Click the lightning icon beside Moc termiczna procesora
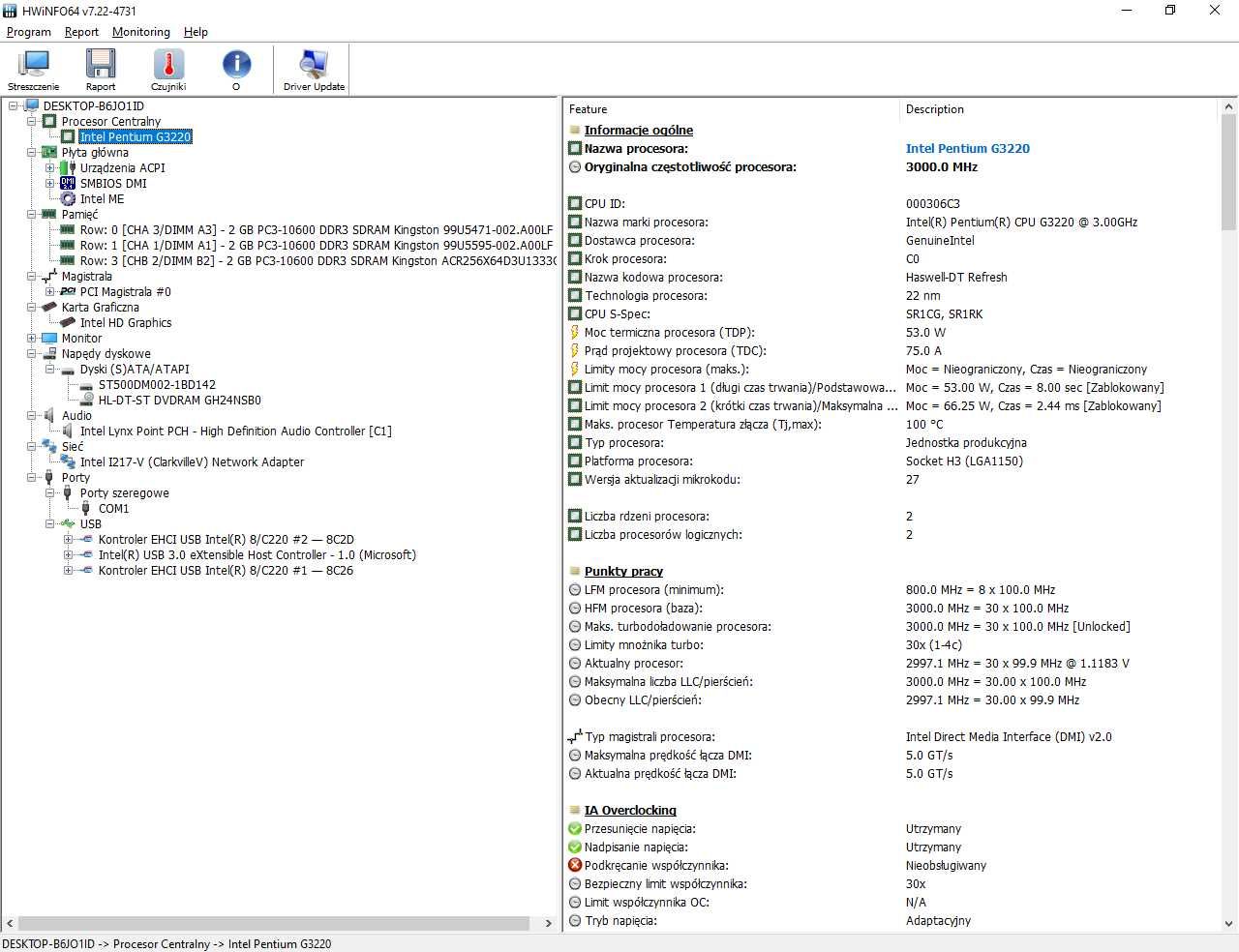The image size is (1239, 952). click(575, 332)
